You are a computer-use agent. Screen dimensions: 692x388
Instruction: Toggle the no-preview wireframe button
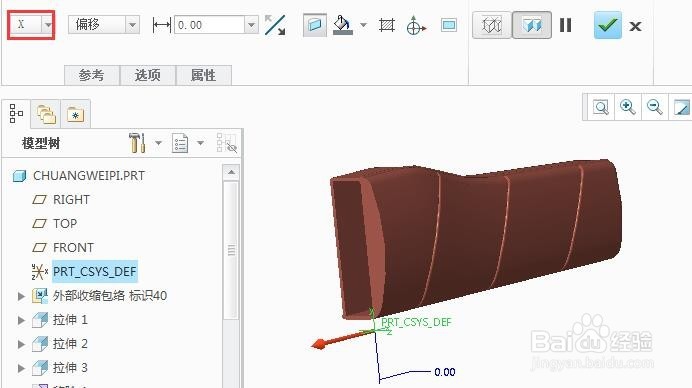pos(492,25)
